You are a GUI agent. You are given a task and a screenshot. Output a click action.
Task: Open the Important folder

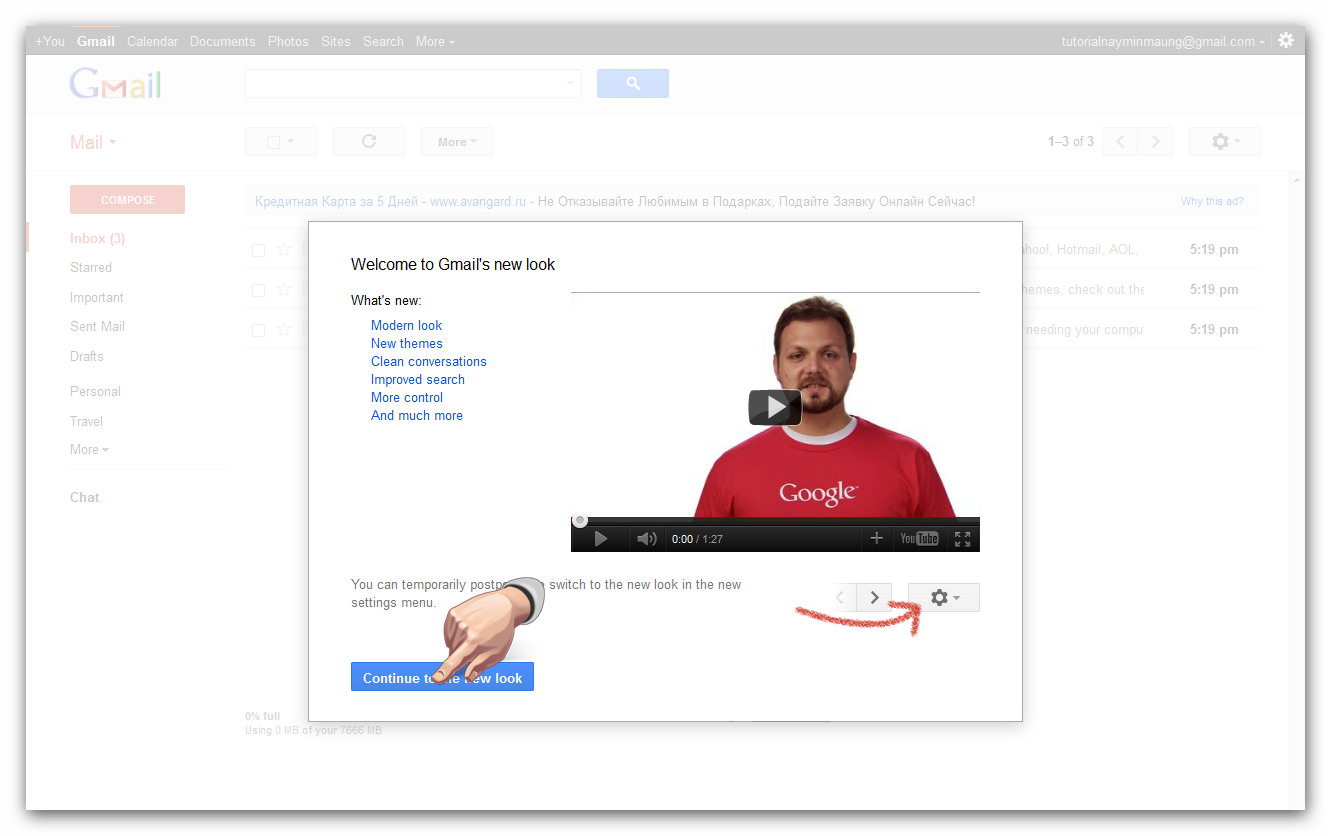click(x=97, y=297)
